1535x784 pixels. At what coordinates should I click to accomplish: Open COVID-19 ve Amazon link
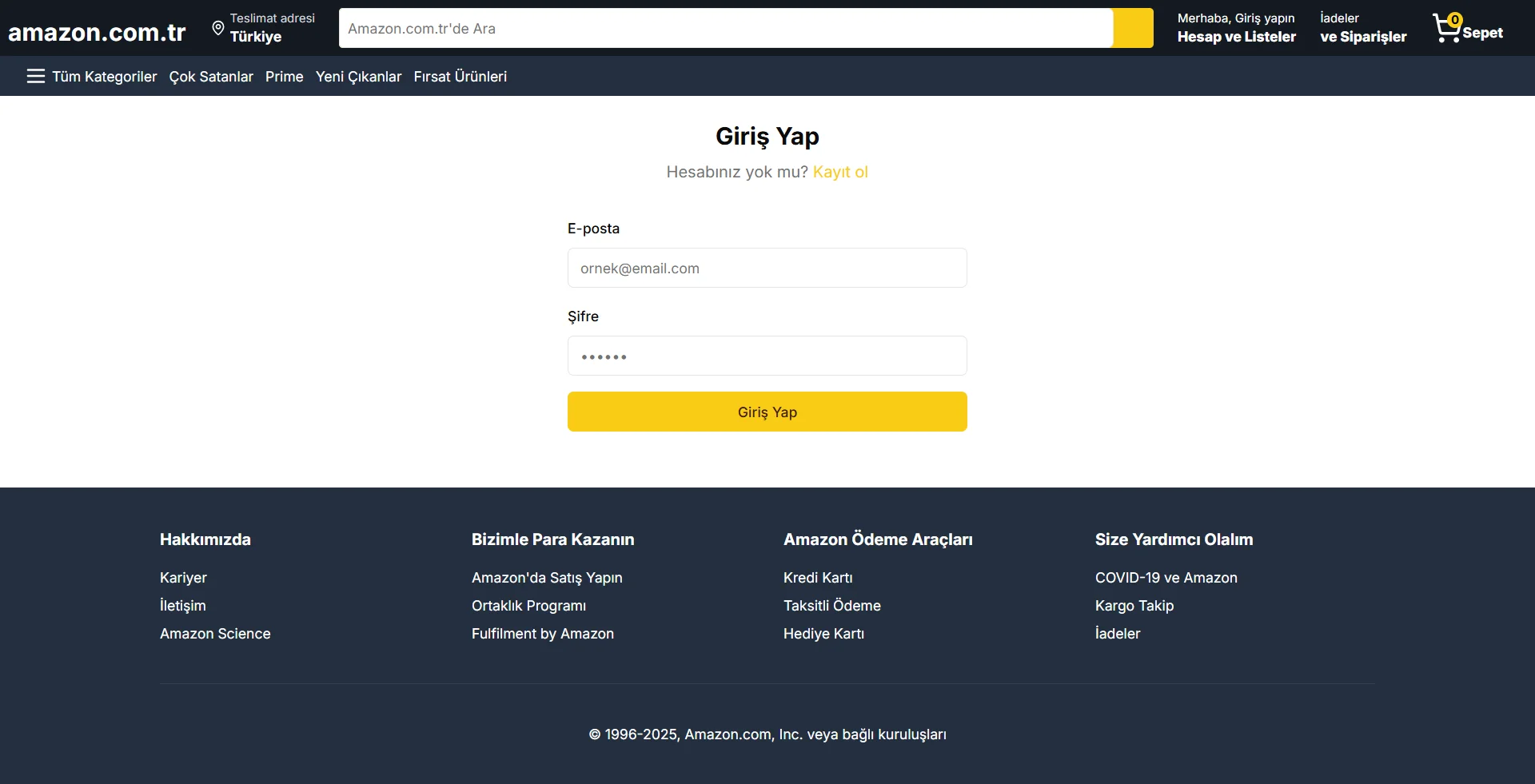[1166, 578]
